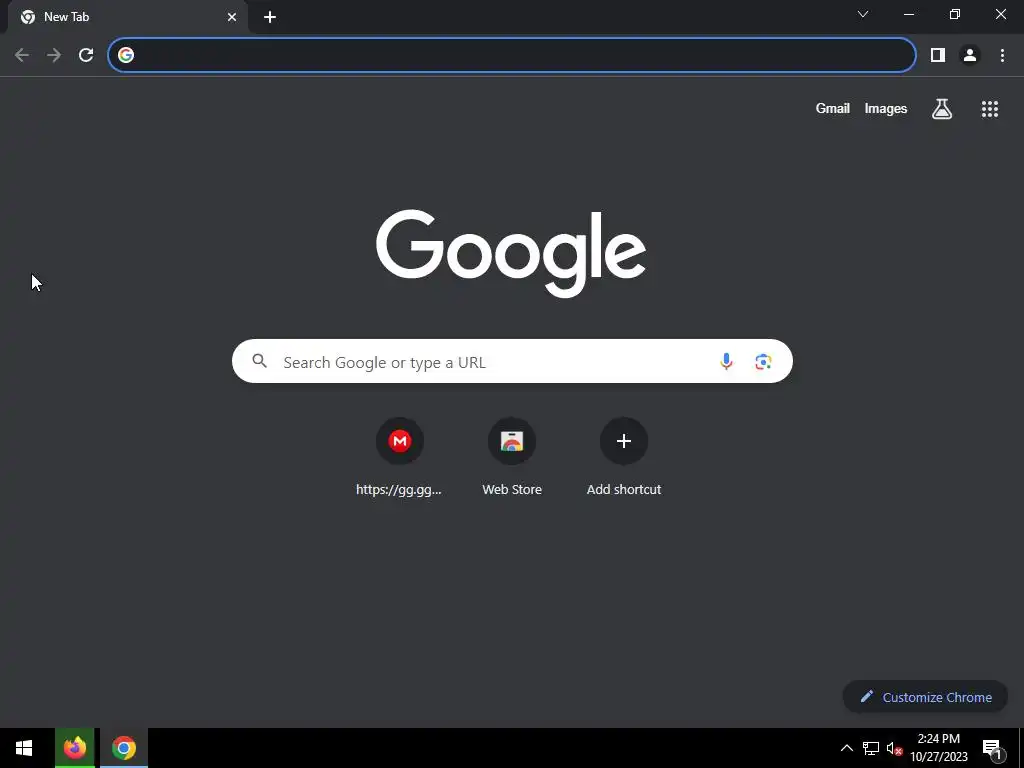Reload the current page
Screen dimensions: 1024x768
click(x=86, y=55)
